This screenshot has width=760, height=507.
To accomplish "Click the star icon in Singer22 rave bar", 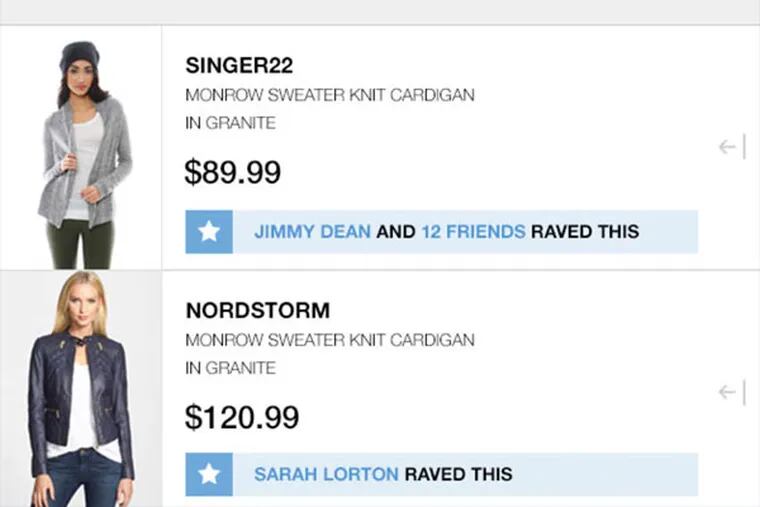I will pos(208,232).
